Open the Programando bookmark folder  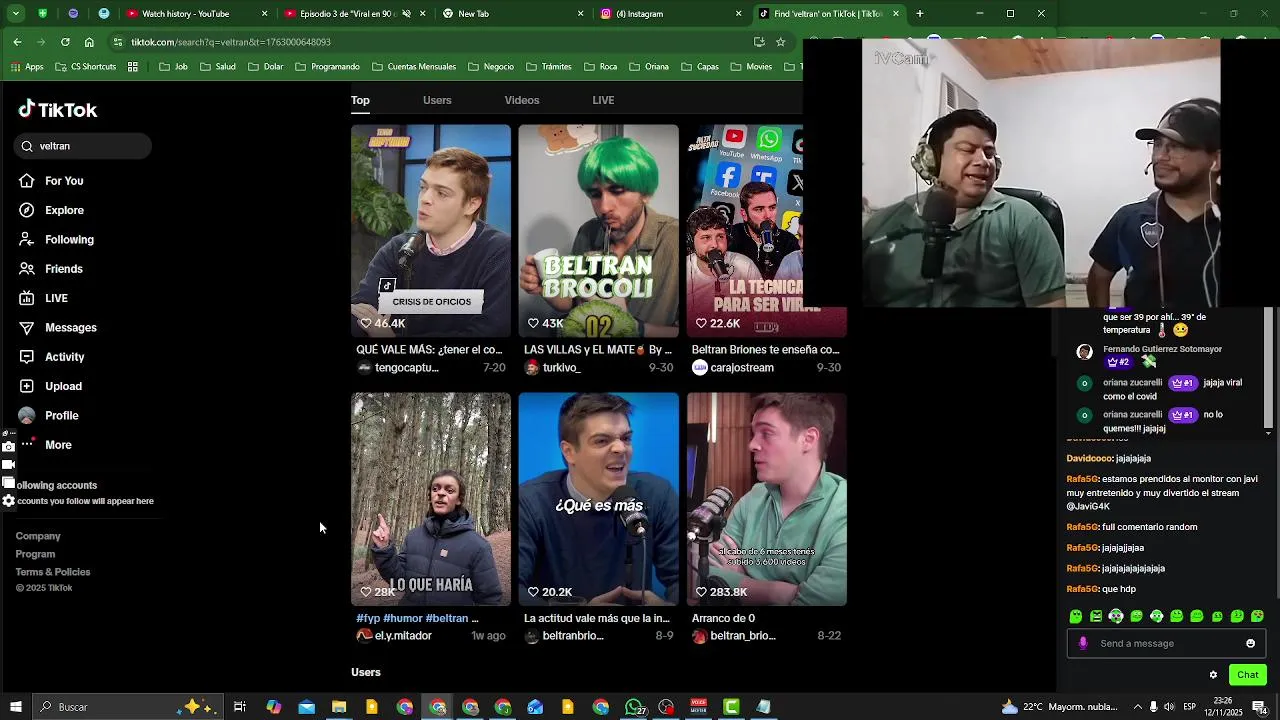[326, 67]
